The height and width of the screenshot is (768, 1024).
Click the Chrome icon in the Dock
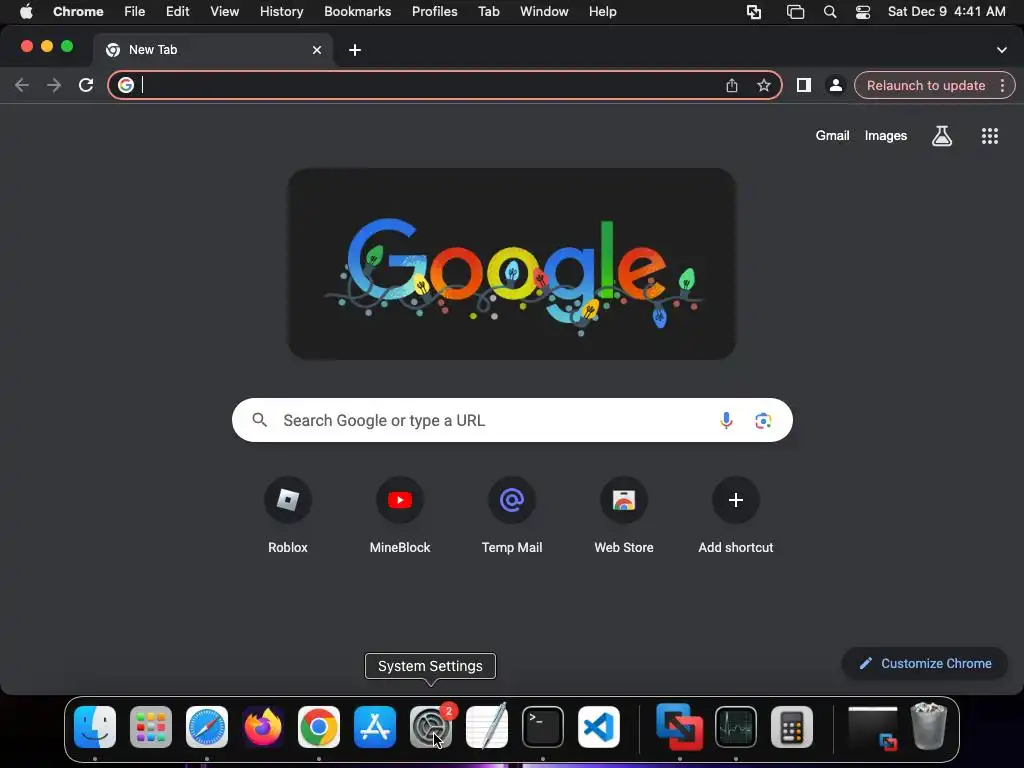click(319, 727)
